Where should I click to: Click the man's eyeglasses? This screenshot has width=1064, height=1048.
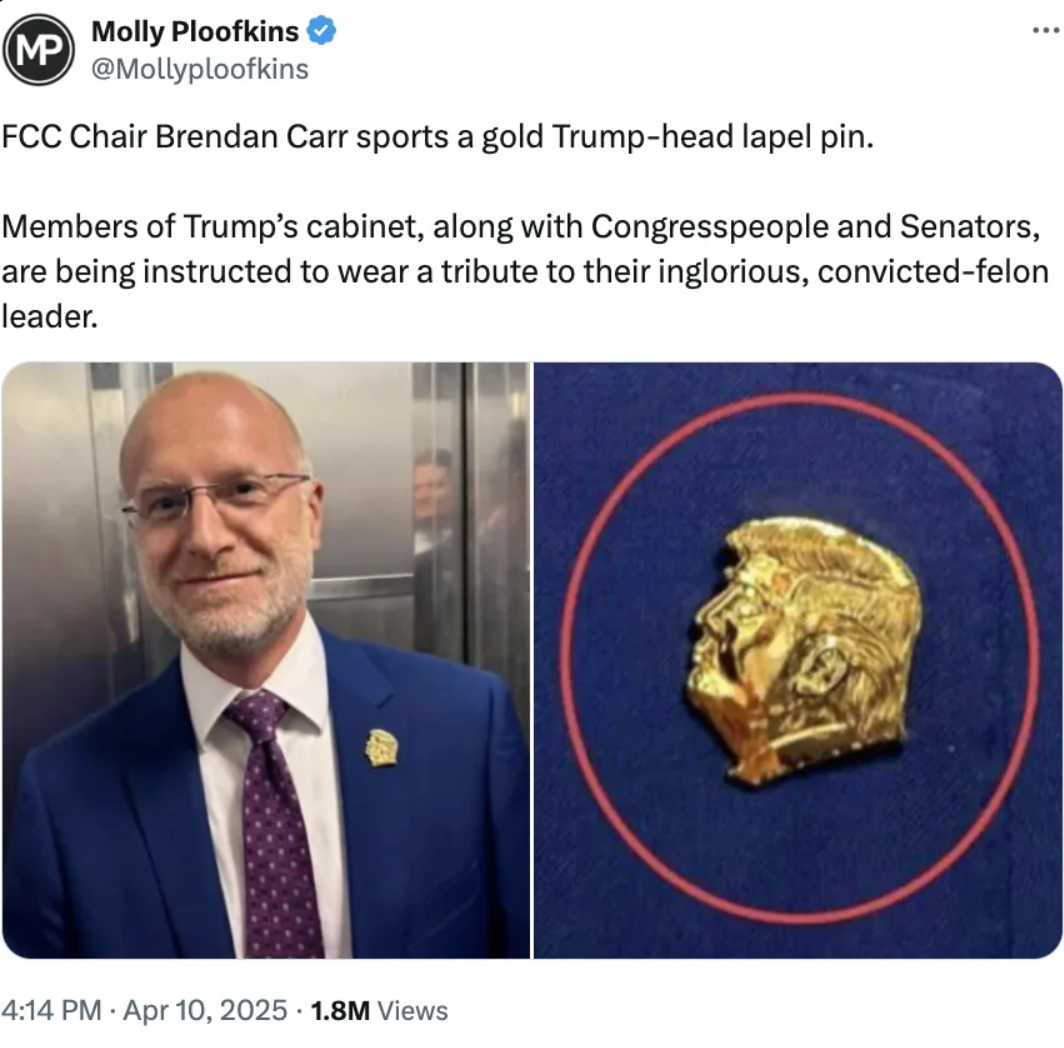215,499
